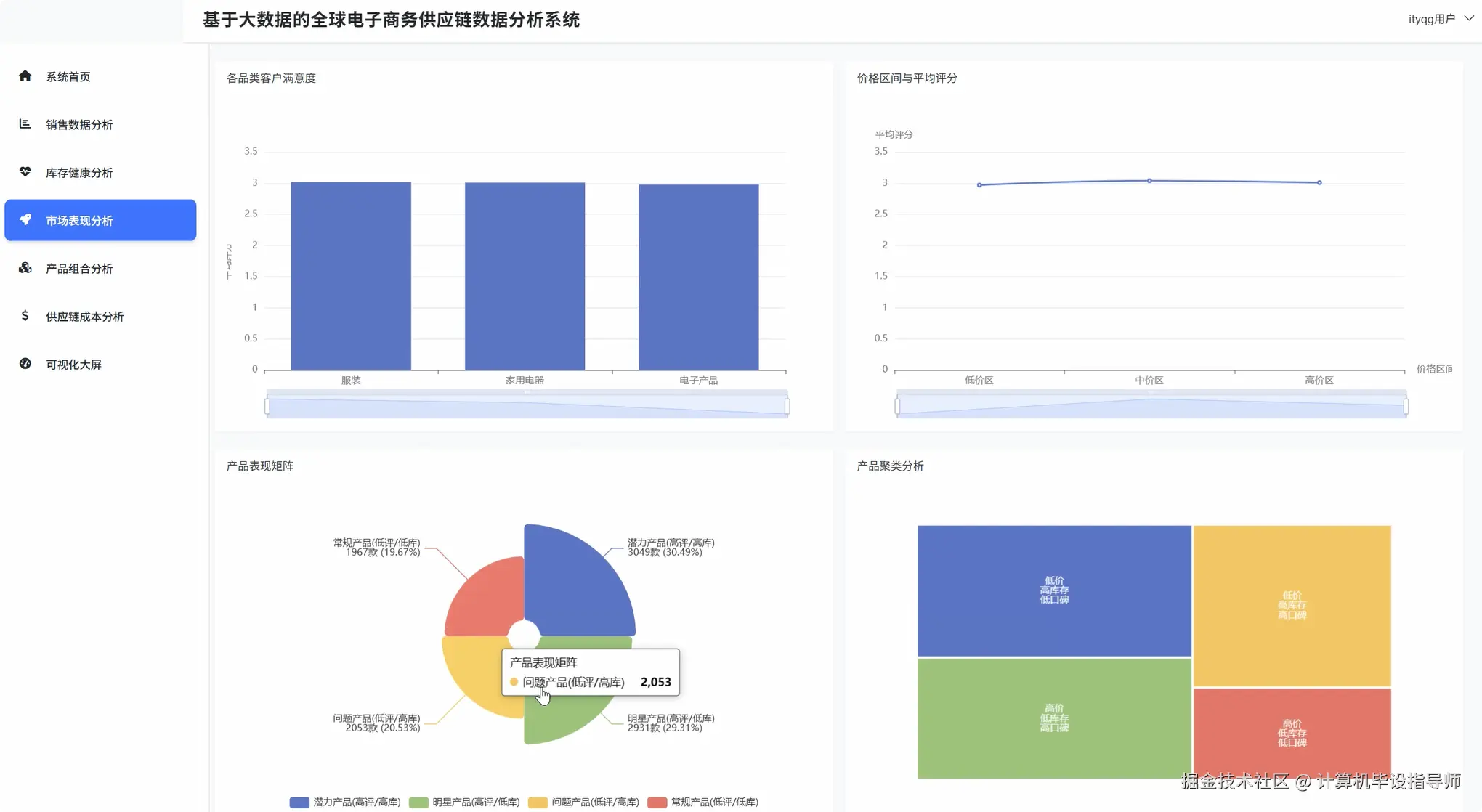The image size is (1482, 812).
Task: Click the rocket icon for 市场表现分析
Action: [25, 220]
